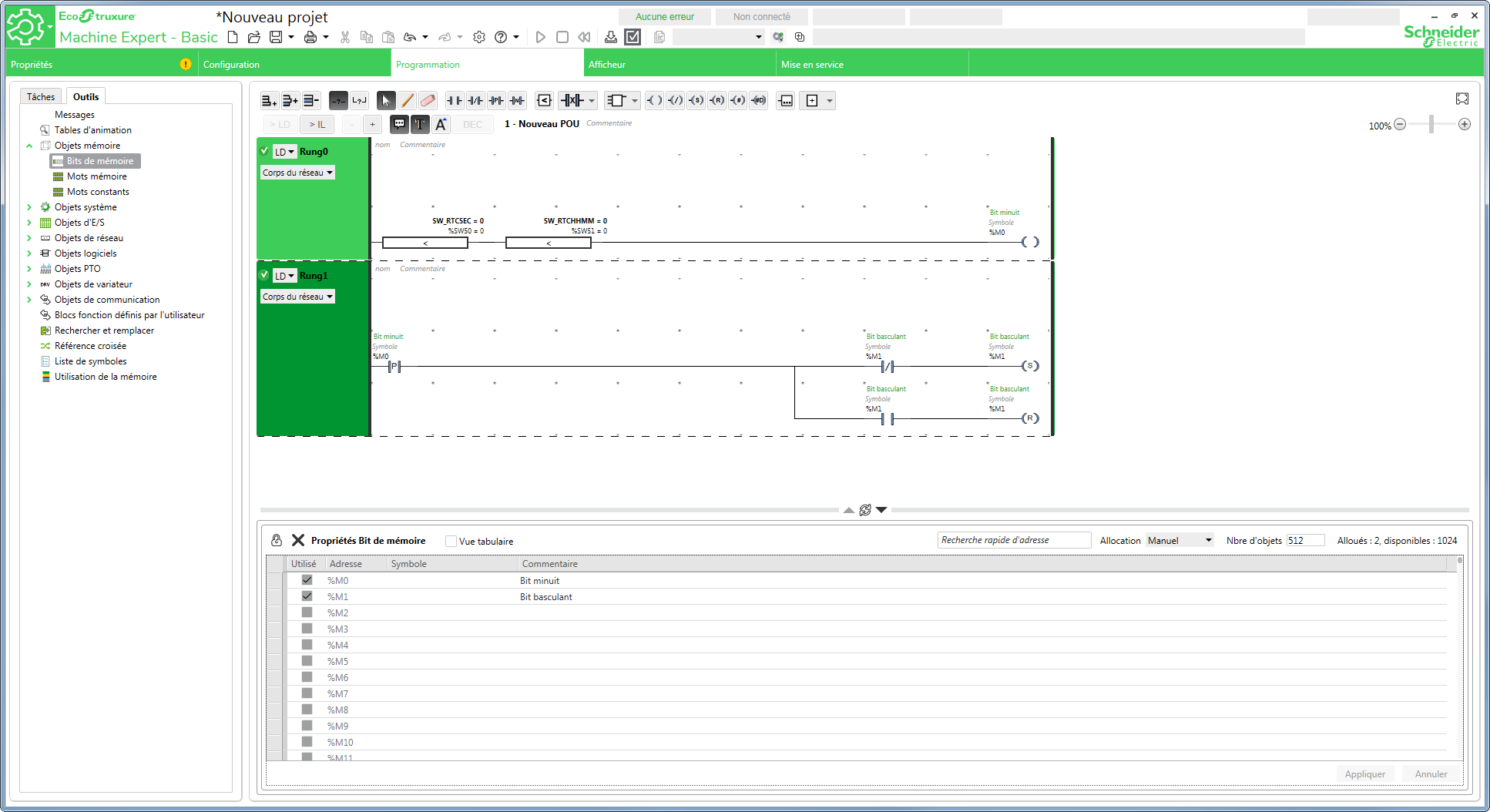The height and width of the screenshot is (812, 1490).
Task: Open the Allocation Manuel dropdown
Action: 1180,541
